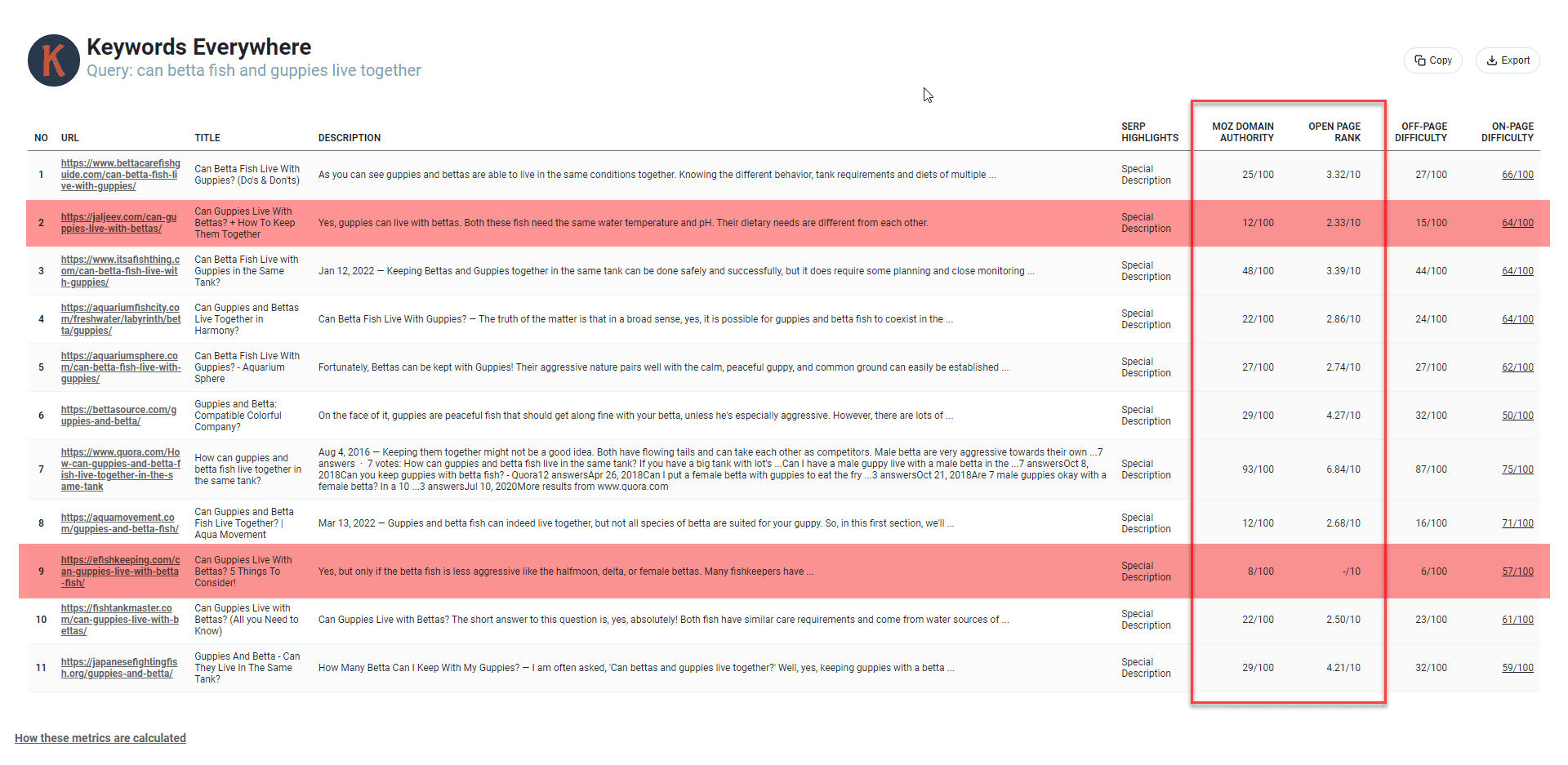Image resolution: width=1568 pixels, height=765 pixels.
Task: Click the OPEN PAGE RANK column header
Action: pyautogui.click(x=1334, y=132)
